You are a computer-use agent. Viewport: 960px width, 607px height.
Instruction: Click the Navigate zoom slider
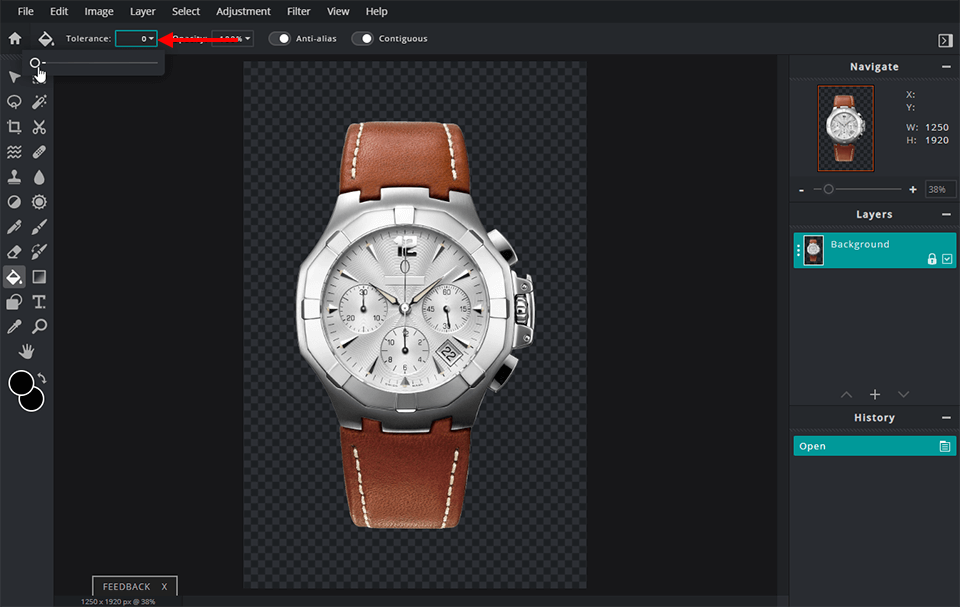coord(860,189)
